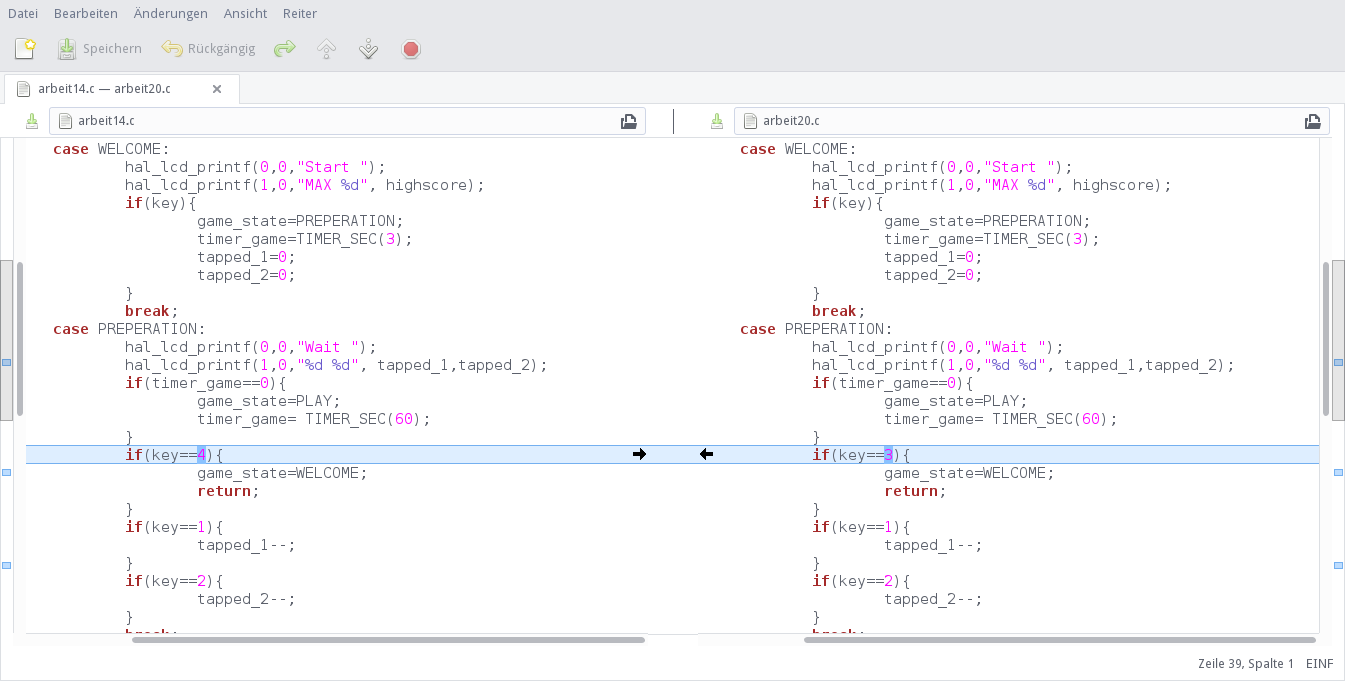Image resolution: width=1345 pixels, height=681 pixels.
Task: Click 'if(key==4){' line in left pane
Action: (x=174, y=455)
